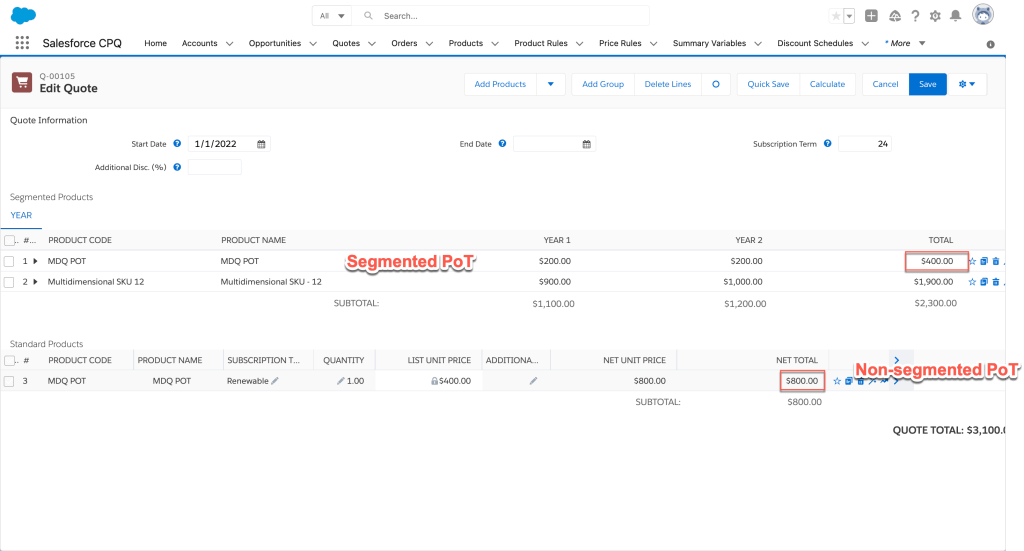Click the Calculate button
Image resolution: width=1024 pixels, height=551 pixels.
(827, 84)
